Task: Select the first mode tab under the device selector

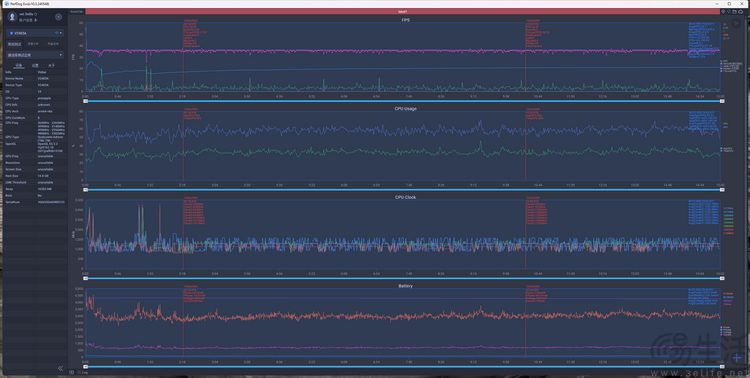Action: point(14,44)
